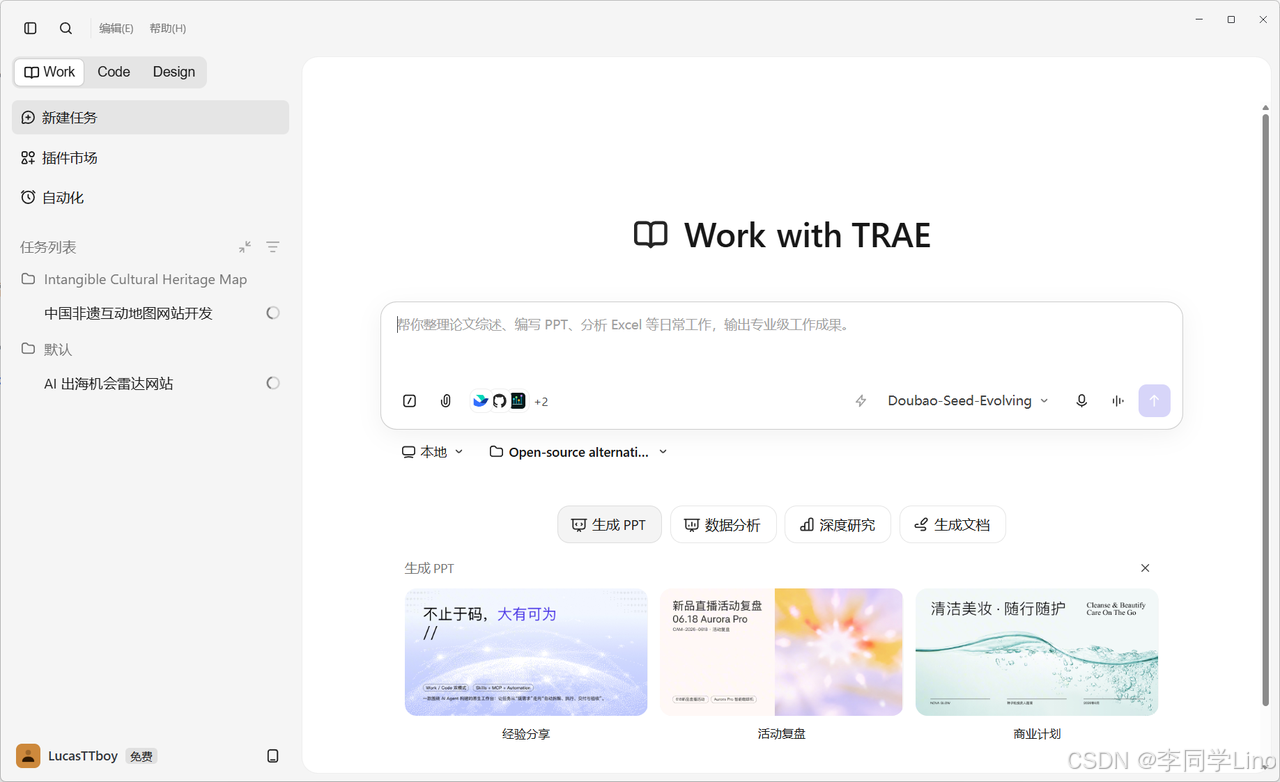Click the blue bird plugin icon

pos(481,401)
